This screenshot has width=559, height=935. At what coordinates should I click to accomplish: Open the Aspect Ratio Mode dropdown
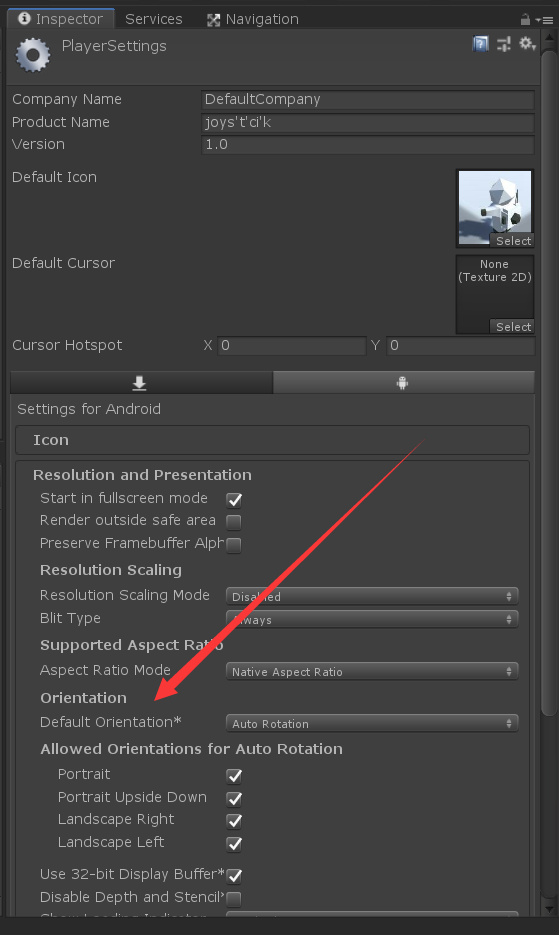372,671
